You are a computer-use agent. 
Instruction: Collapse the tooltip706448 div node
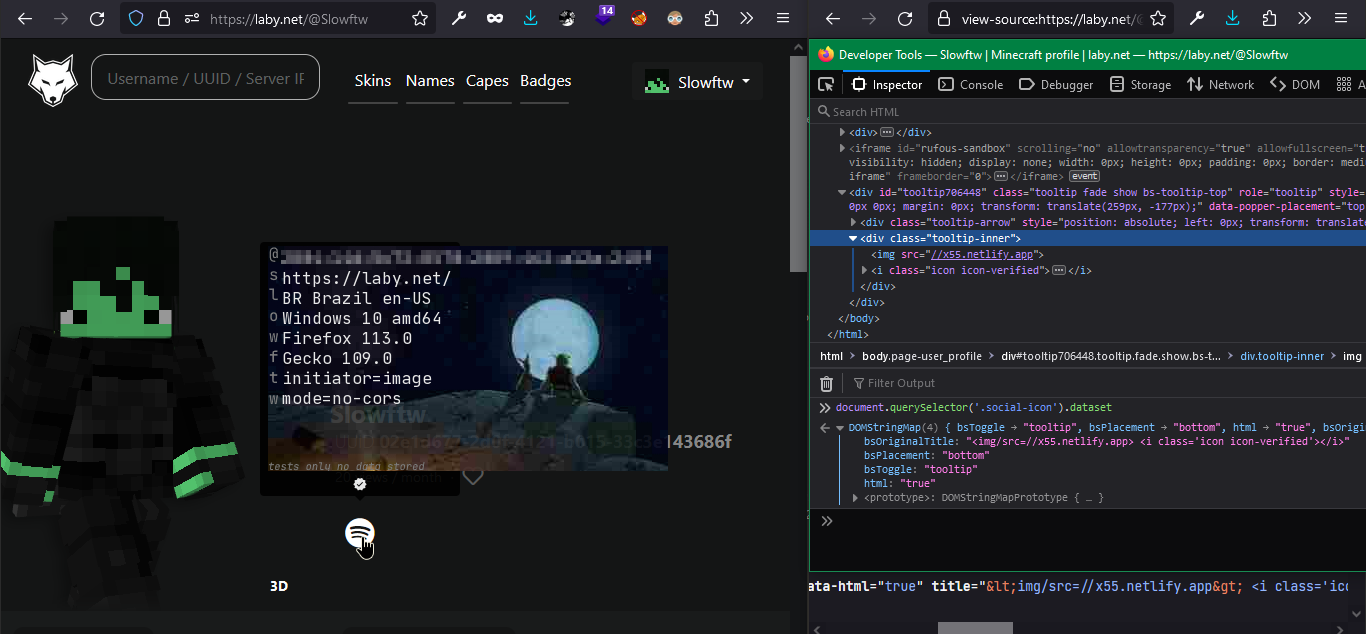(842, 191)
